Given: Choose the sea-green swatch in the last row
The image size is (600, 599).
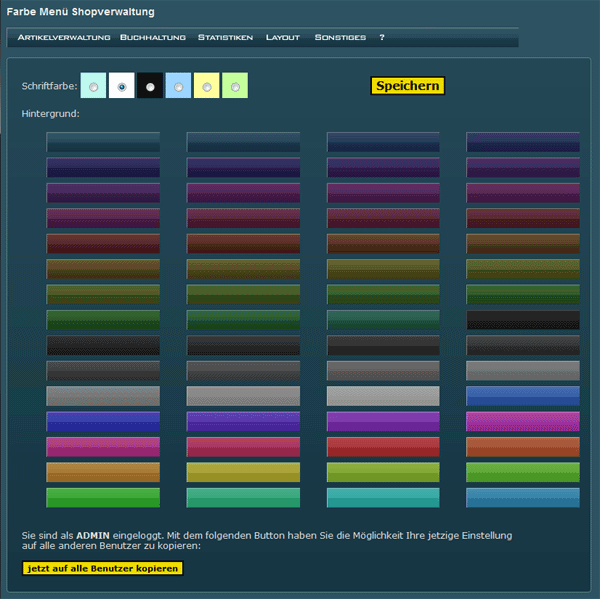Looking at the screenshot, I should point(243,498).
